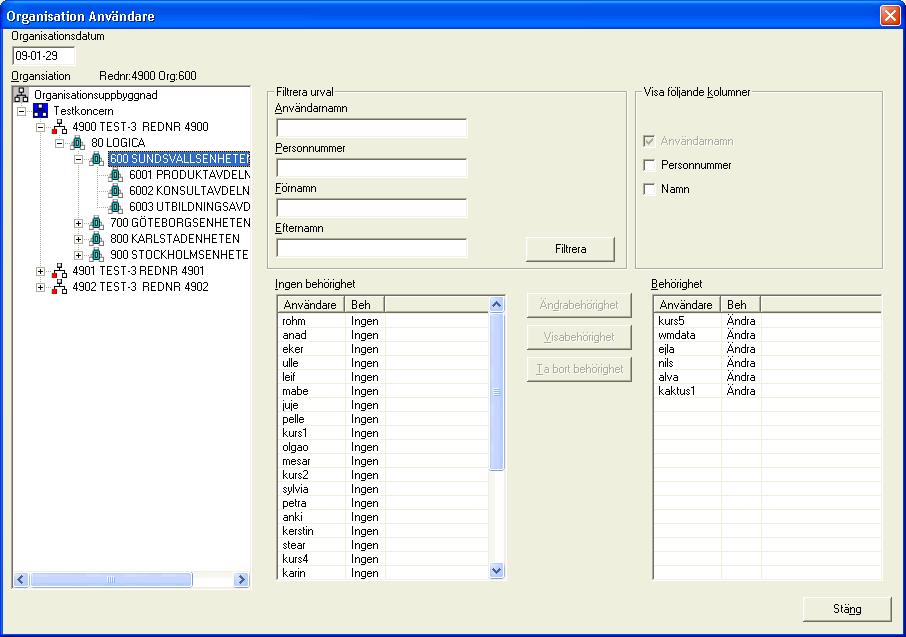Click the user list scrollbar up arrow
The height and width of the screenshot is (637, 906).
(x=496, y=305)
